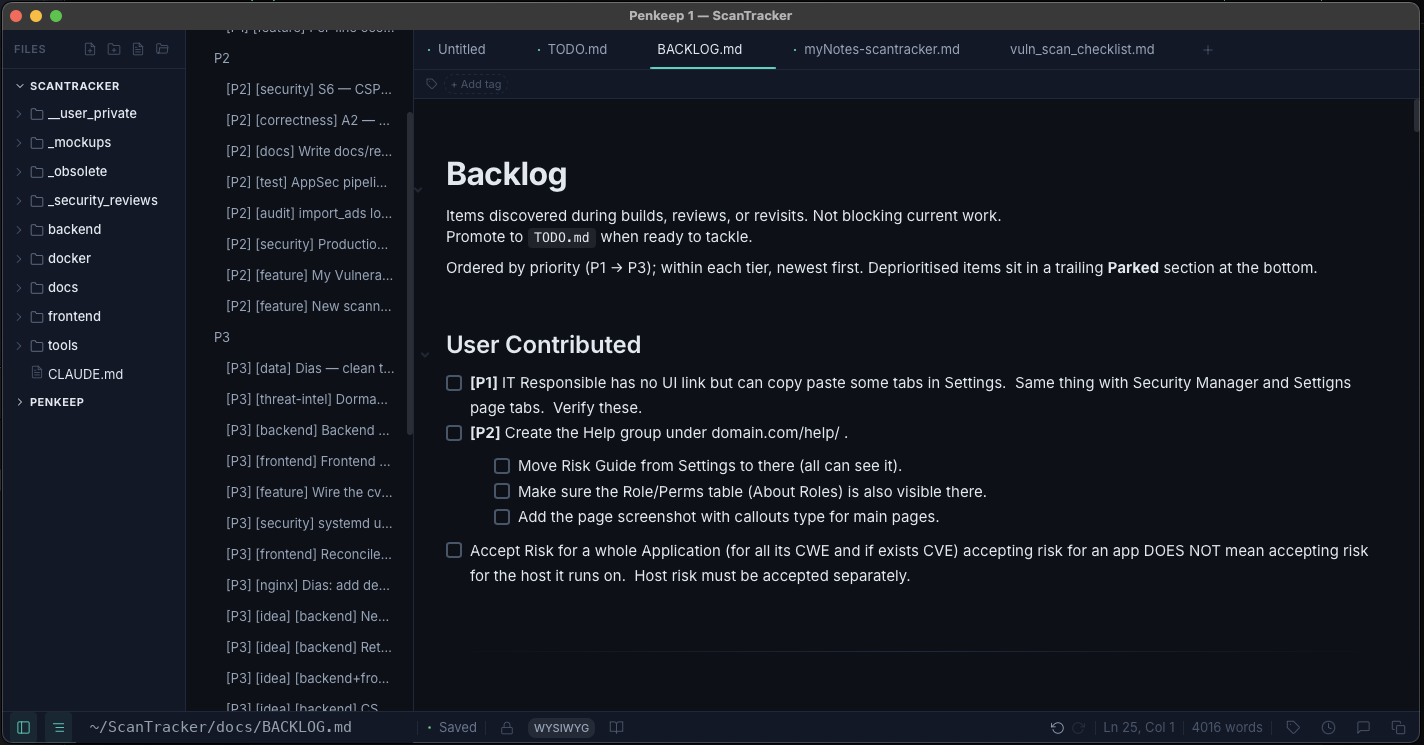1424x745 pixels.
Task: Switch to the TODO.md tab
Action: 577,49
